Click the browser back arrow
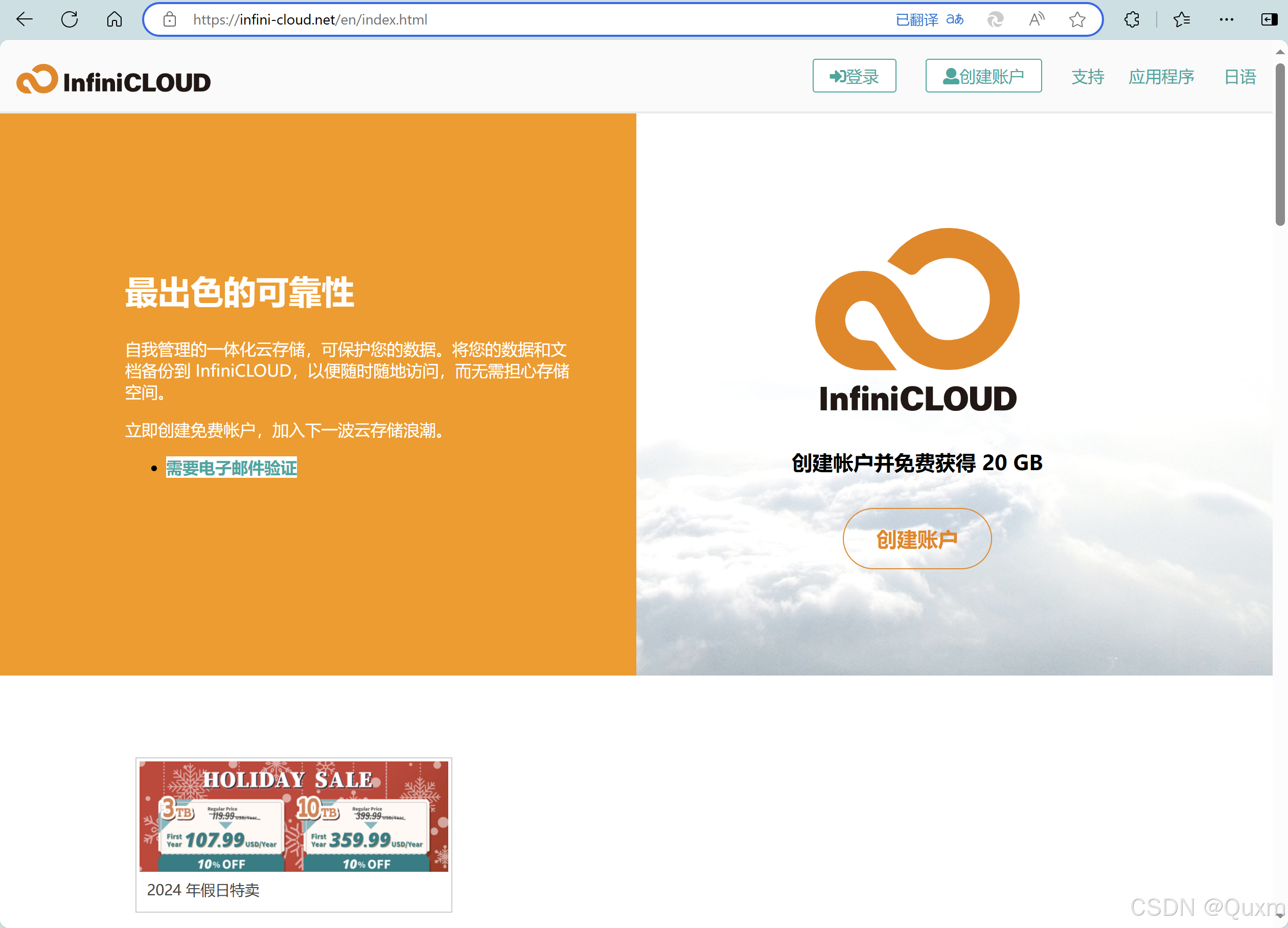Viewport: 1288px width, 928px height. 25,20
